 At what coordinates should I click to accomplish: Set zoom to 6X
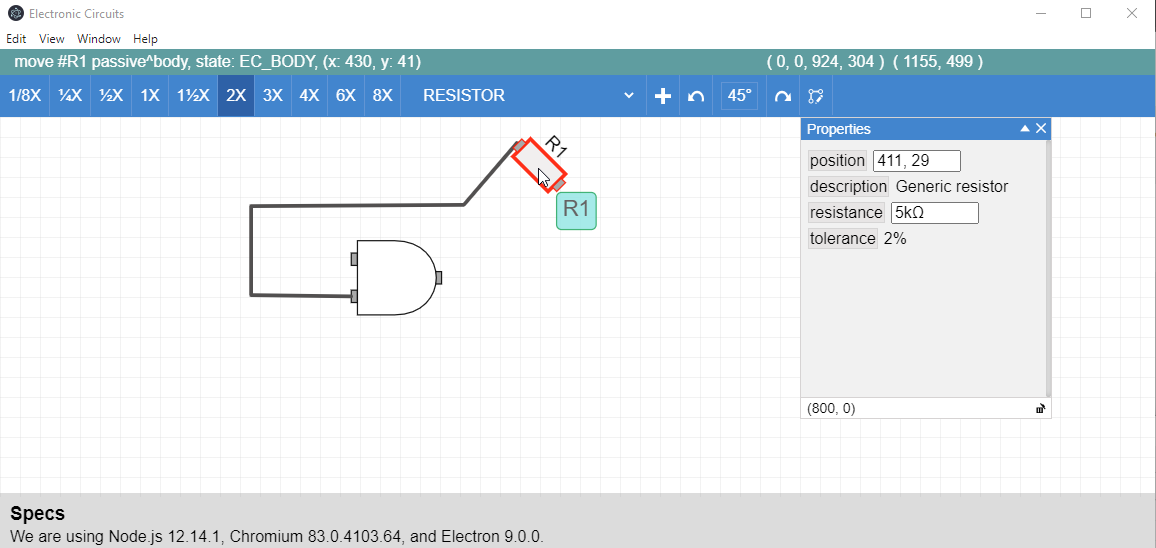[x=346, y=96]
